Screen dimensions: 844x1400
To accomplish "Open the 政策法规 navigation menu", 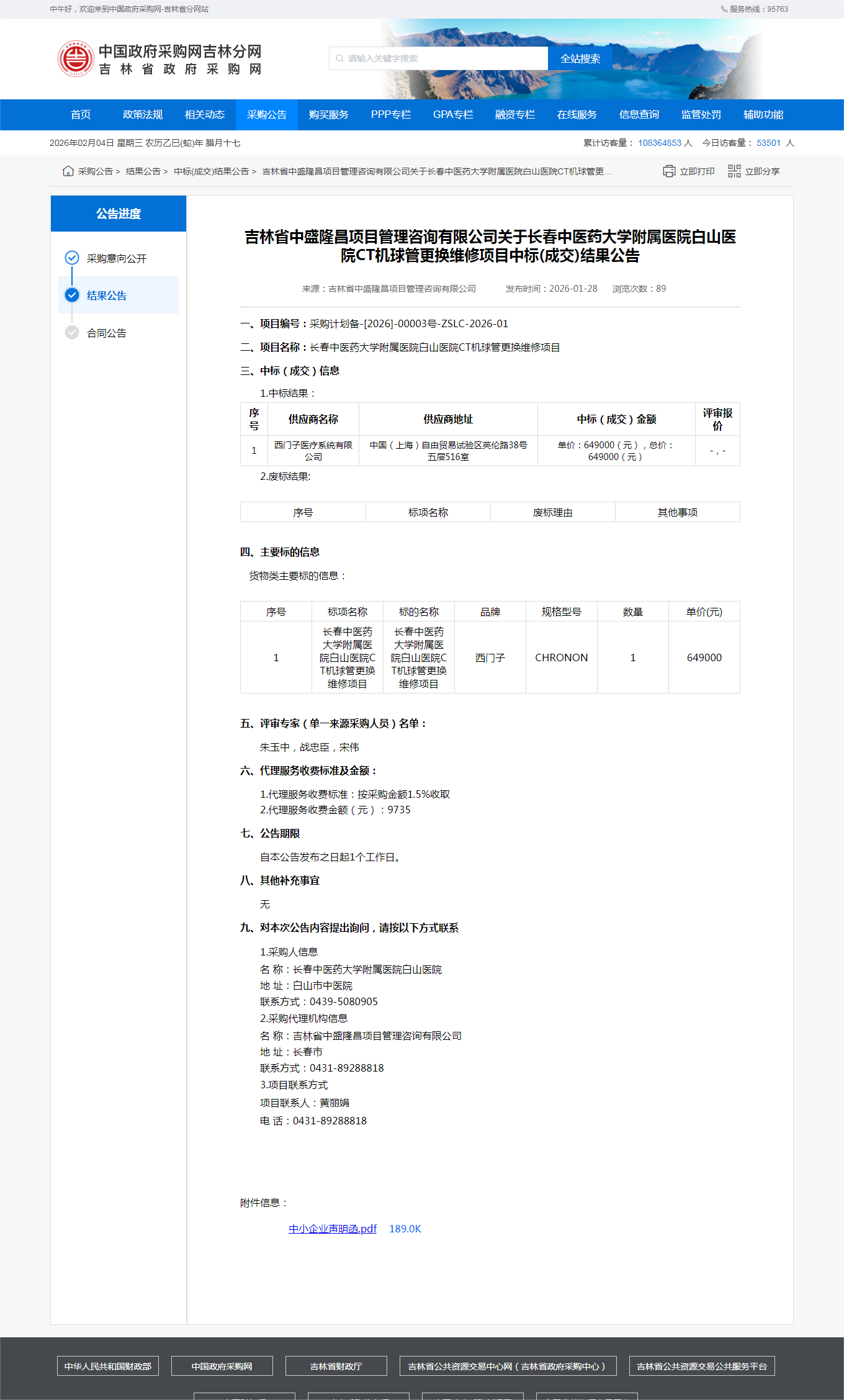I will (x=143, y=115).
